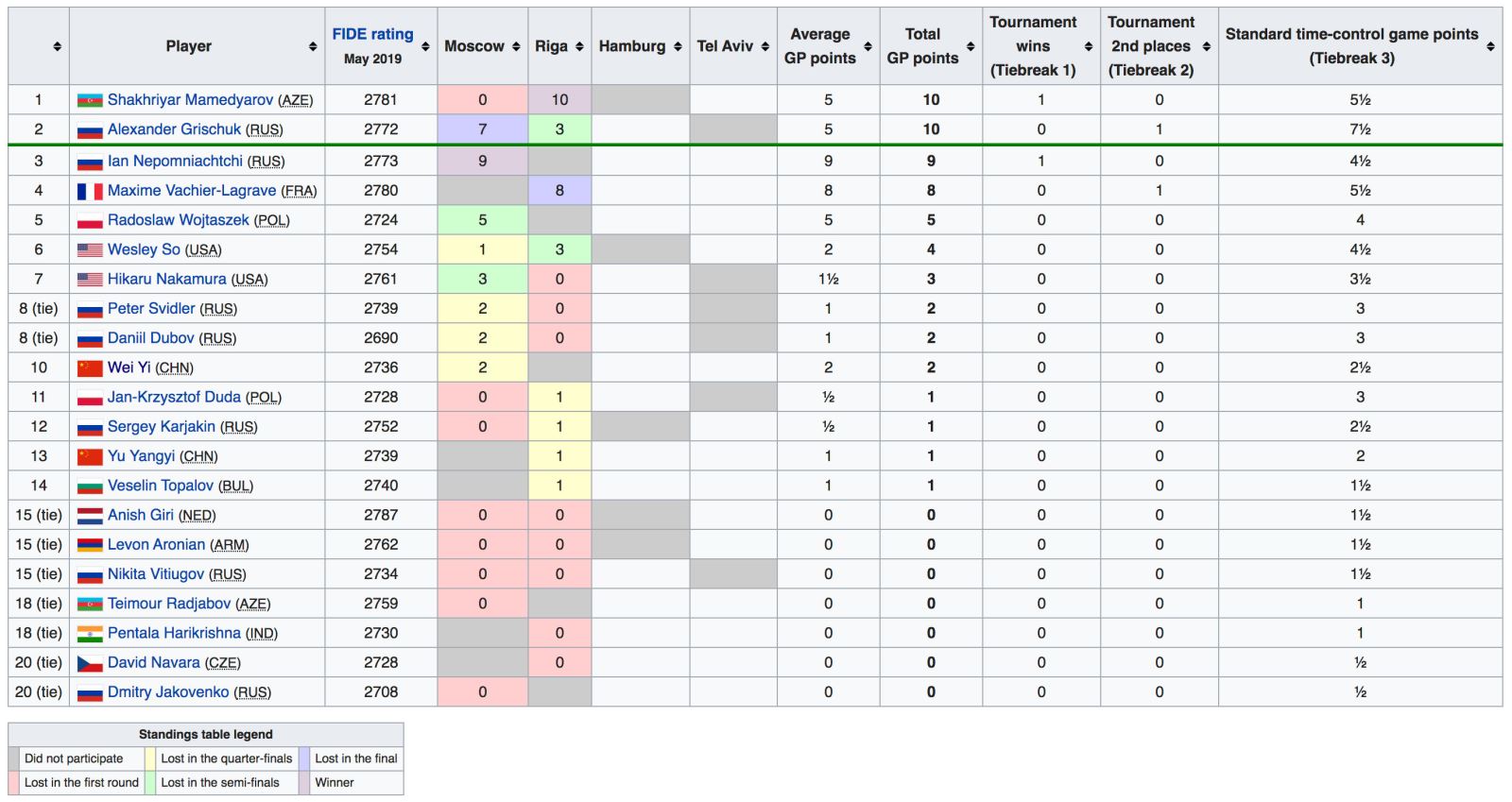Click Mamedyarov's Riga score cell showing 10
1512x802 pixels.
coord(559,100)
